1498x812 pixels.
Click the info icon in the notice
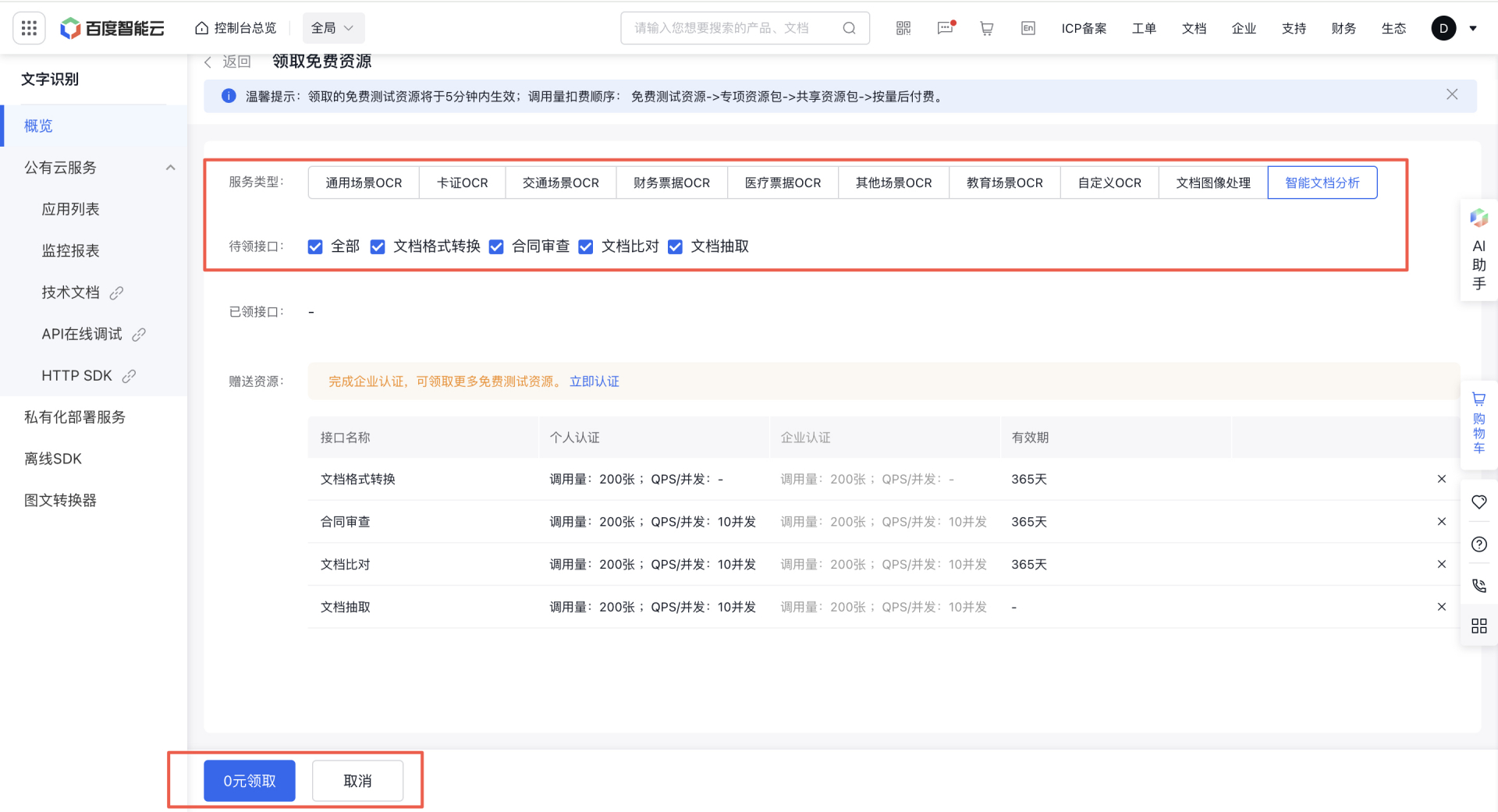pyautogui.click(x=229, y=96)
